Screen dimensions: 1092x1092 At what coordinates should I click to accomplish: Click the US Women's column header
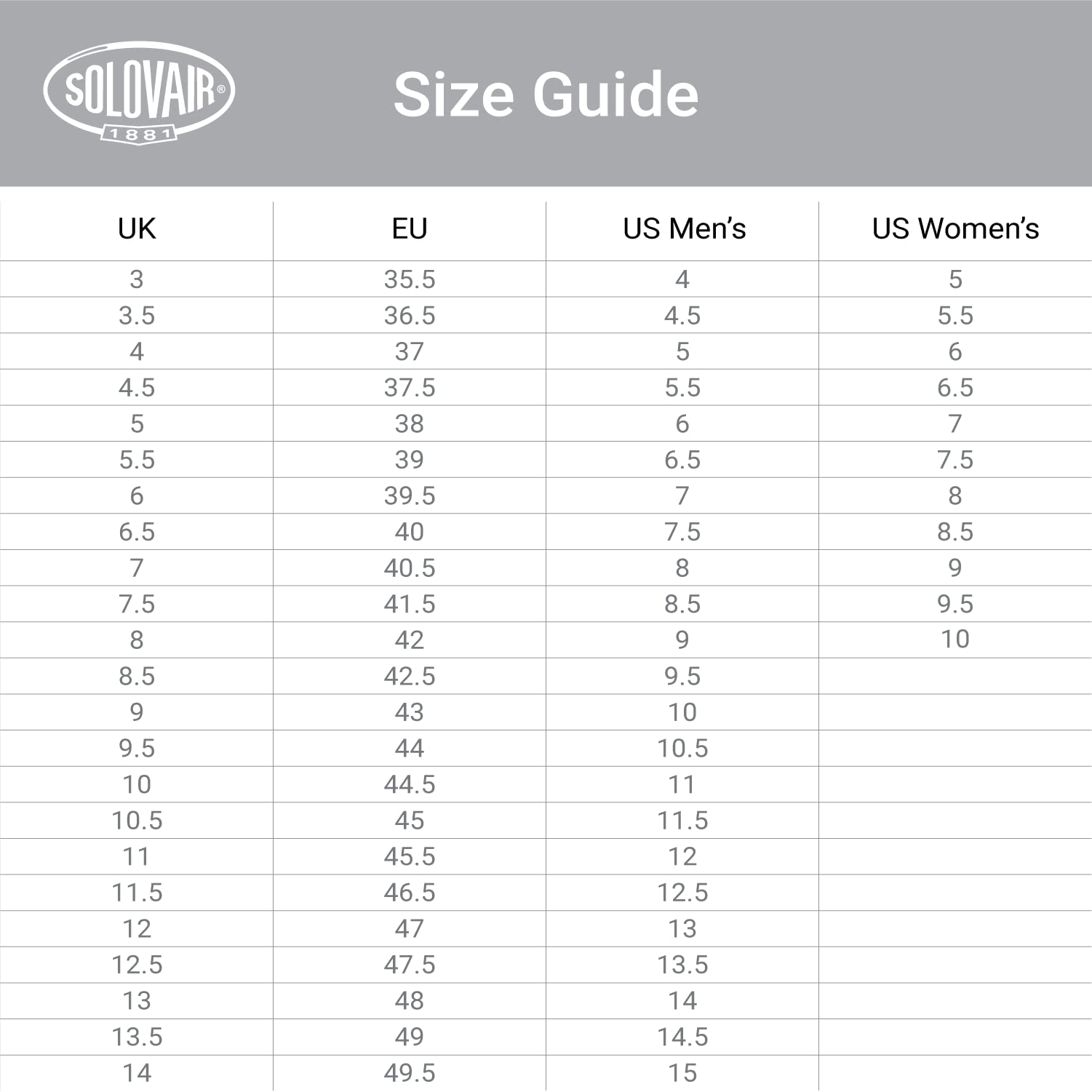click(x=955, y=229)
